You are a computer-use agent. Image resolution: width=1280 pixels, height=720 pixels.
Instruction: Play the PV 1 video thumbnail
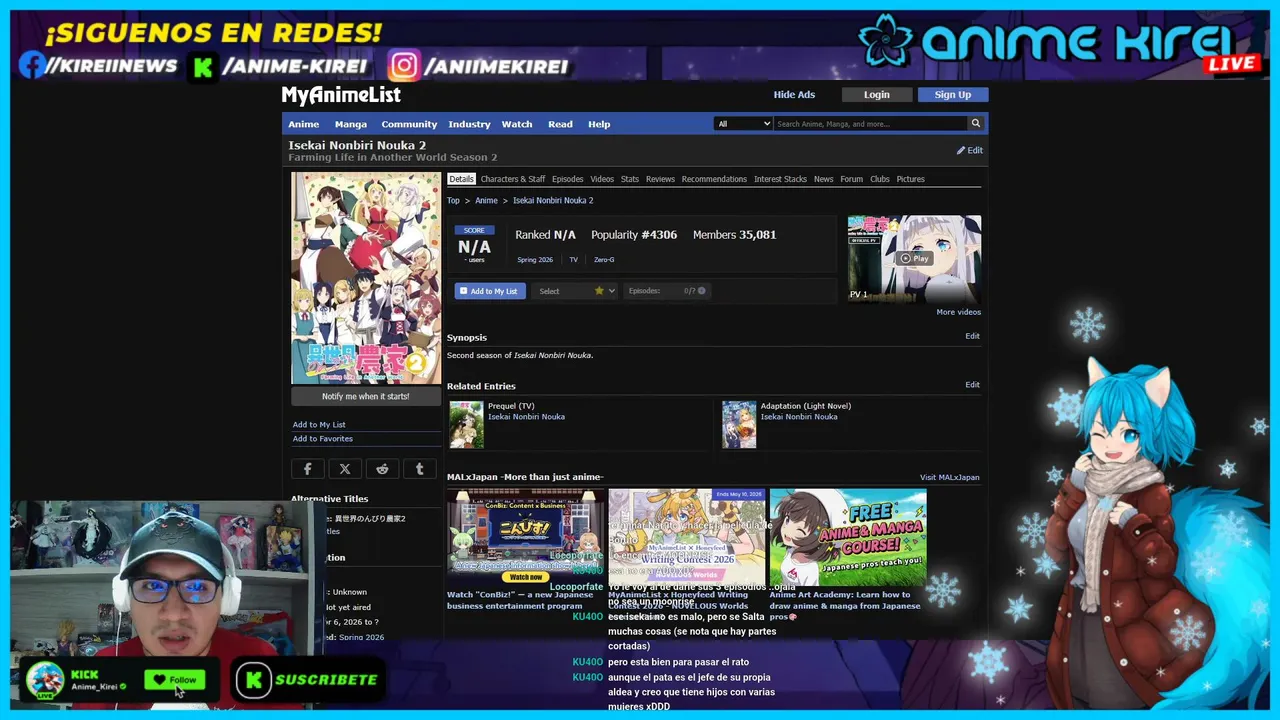(x=914, y=258)
